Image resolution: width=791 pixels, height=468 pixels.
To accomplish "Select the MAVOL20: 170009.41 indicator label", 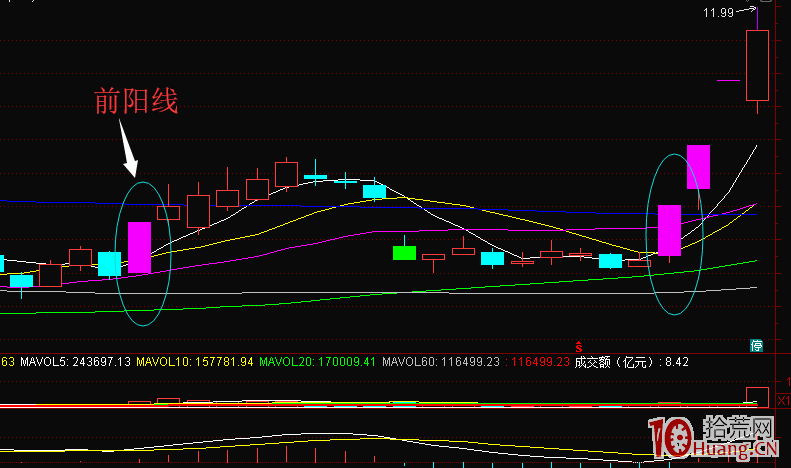I will 317,362.
